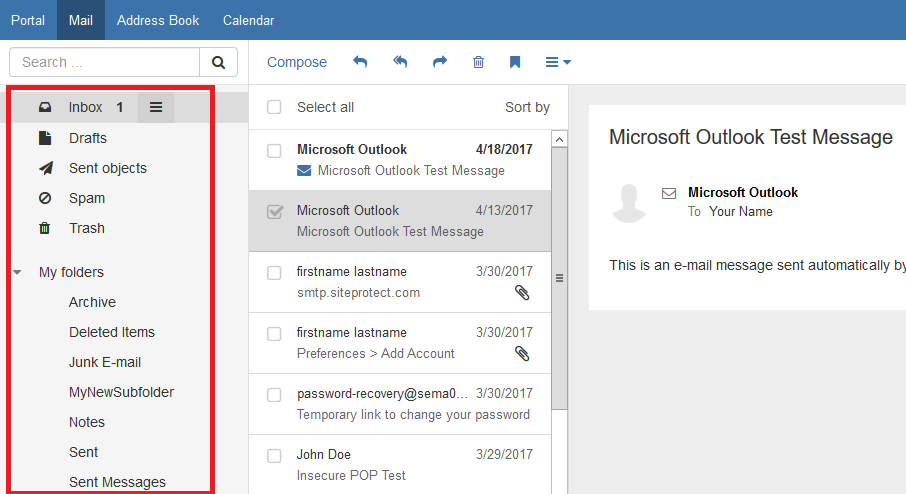Open the Portal tab
The image size is (906, 494).
[28, 20]
